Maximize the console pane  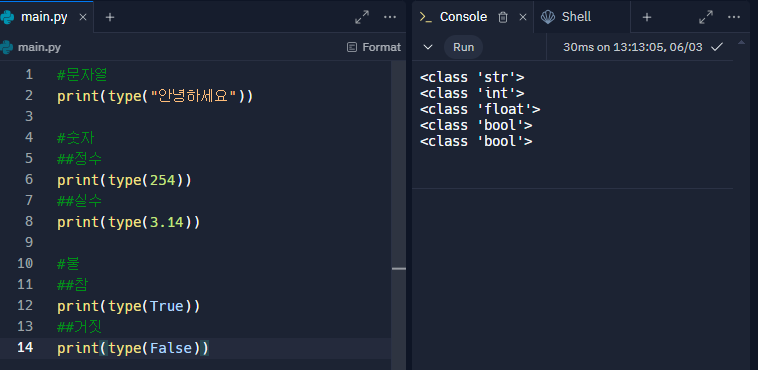tap(706, 17)
